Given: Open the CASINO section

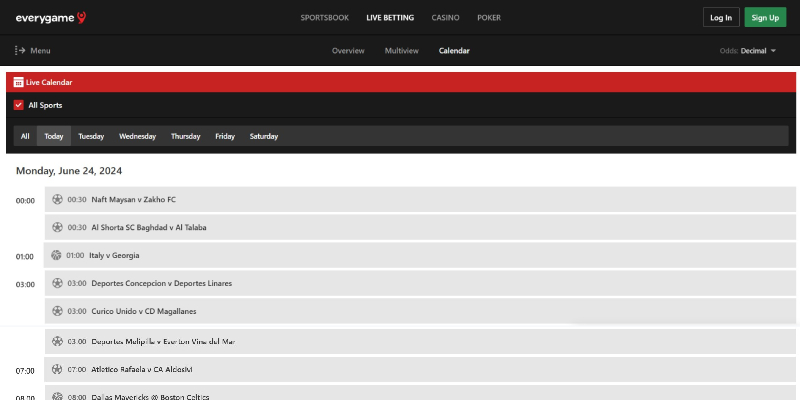Looking at the screenshot, I should coord(445,18).
